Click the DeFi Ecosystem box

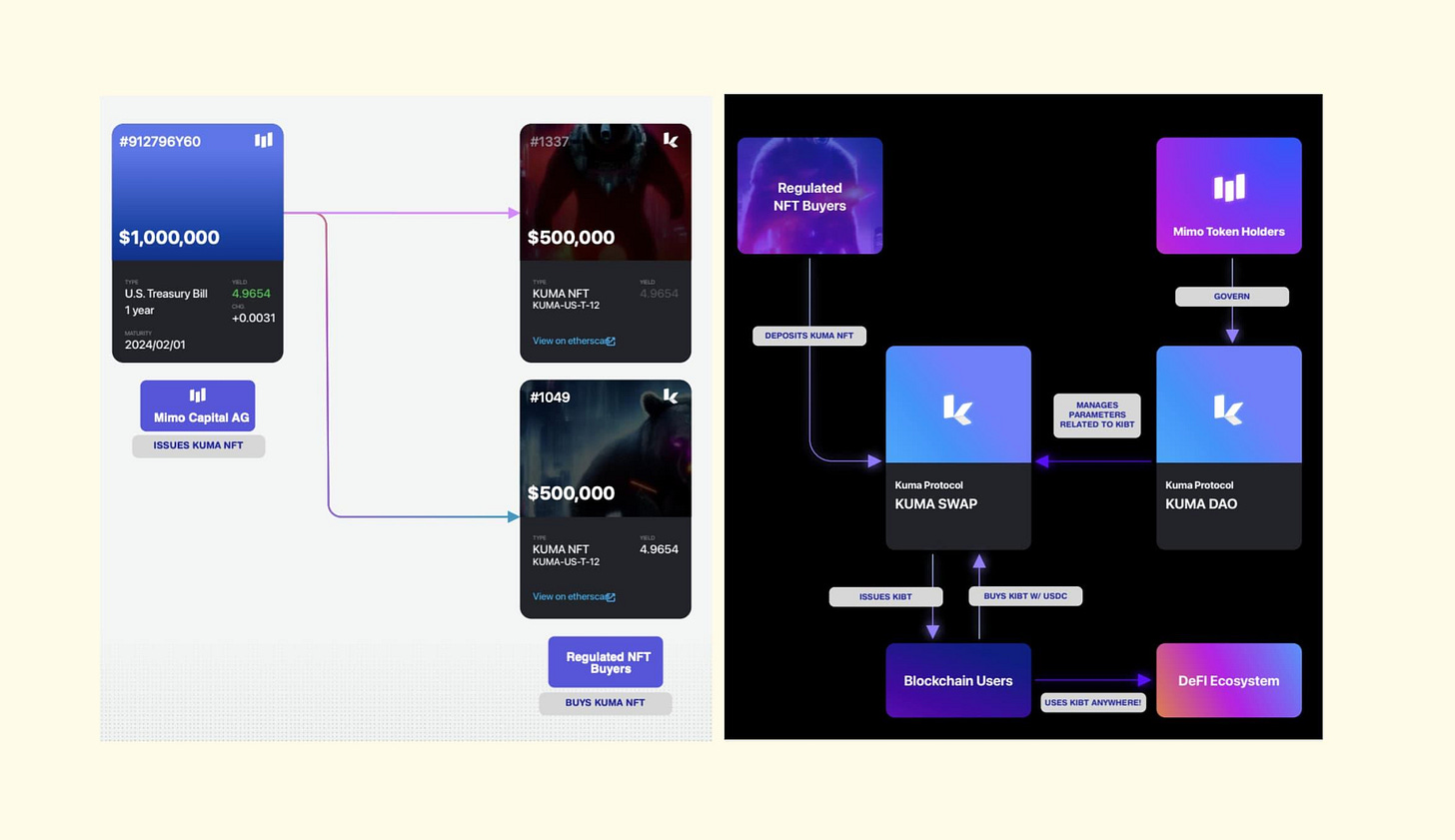(x=1229, y=680)
